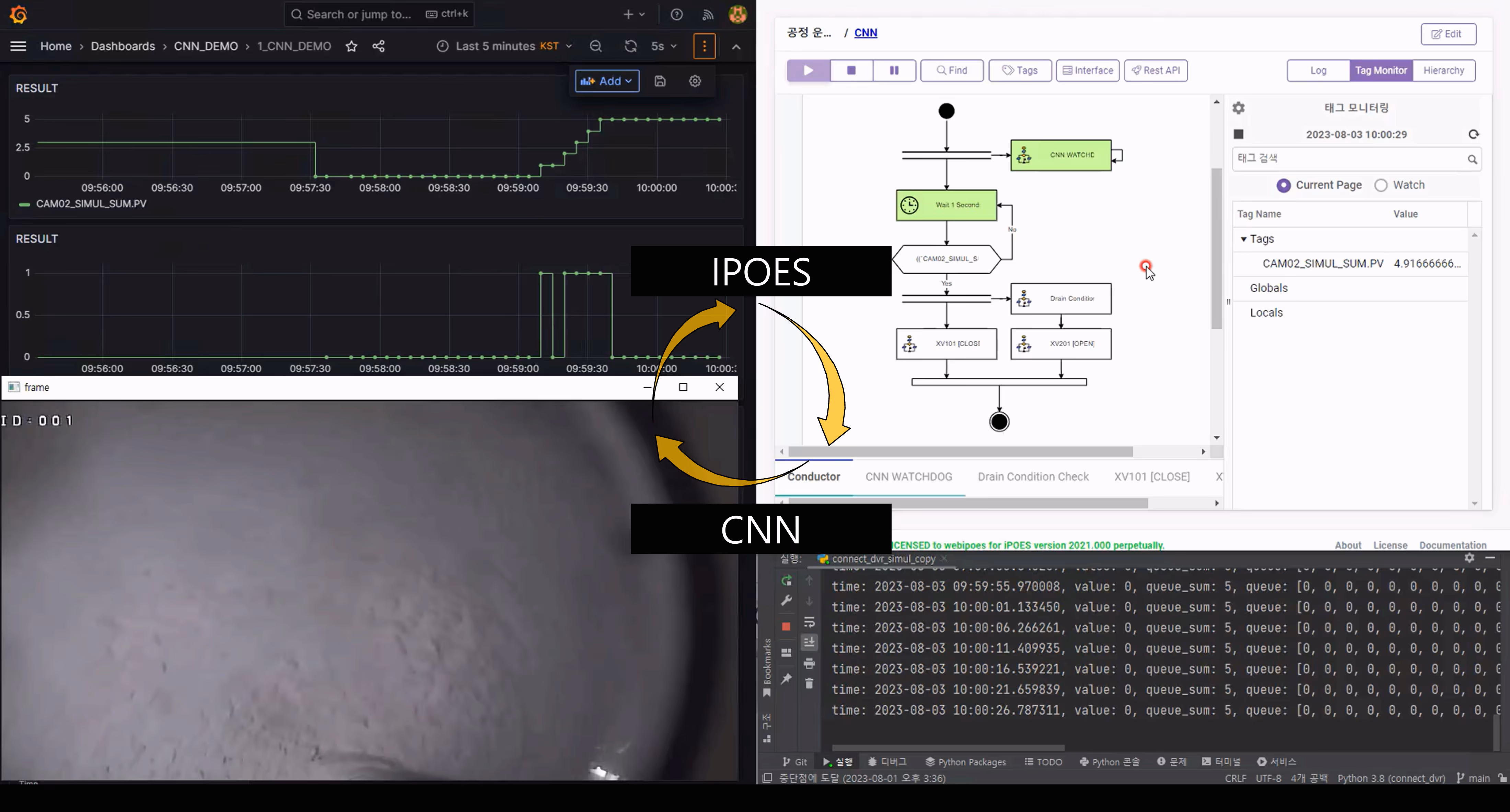Open the PyCharm Git tool window
The height and width of the screenshot is (812, 1510).
pyautogui.click(x=795, y=762)
